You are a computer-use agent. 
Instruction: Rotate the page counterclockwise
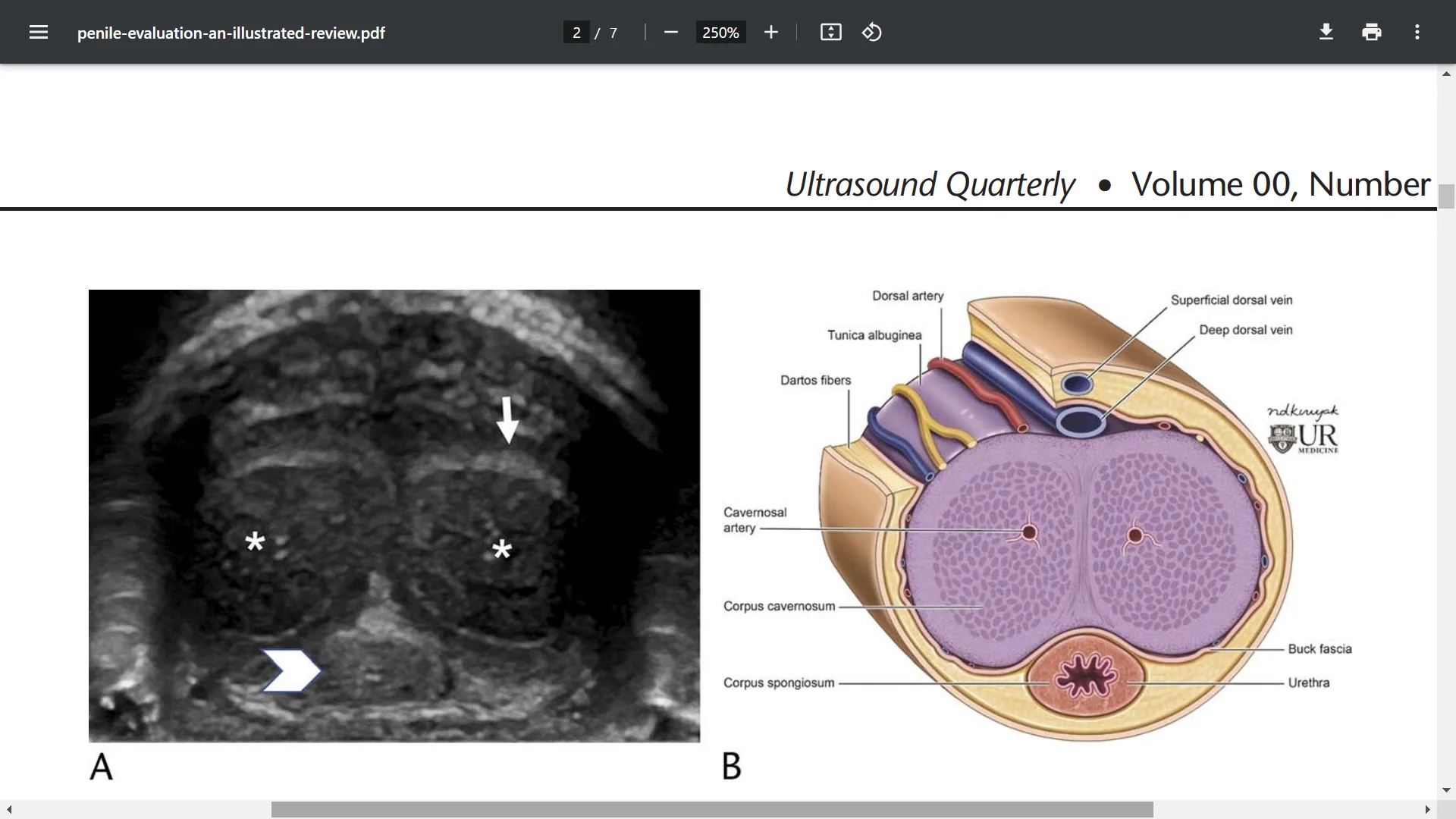click(872, 32)
